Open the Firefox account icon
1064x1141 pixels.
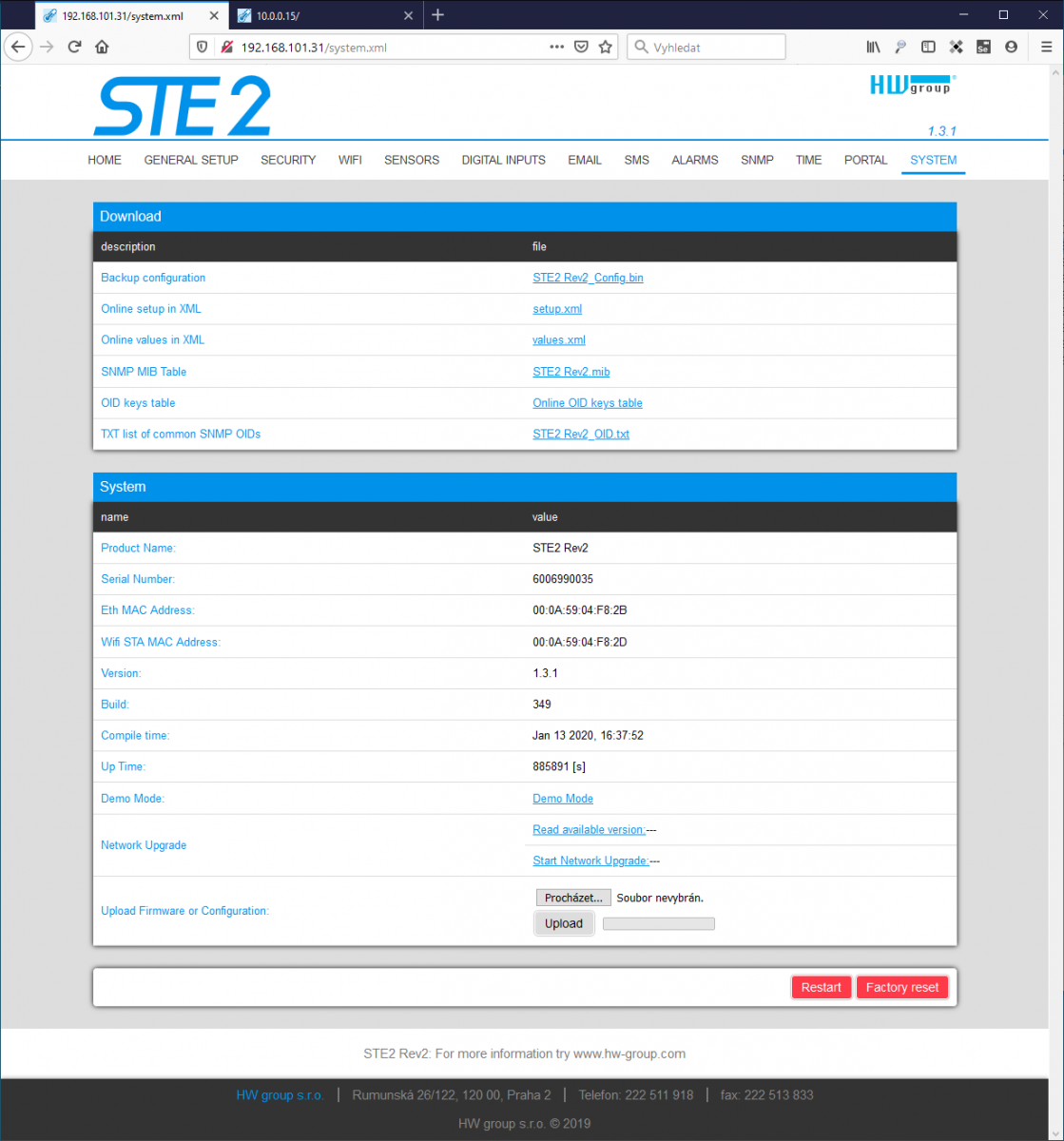click(x=1011, y=47)
